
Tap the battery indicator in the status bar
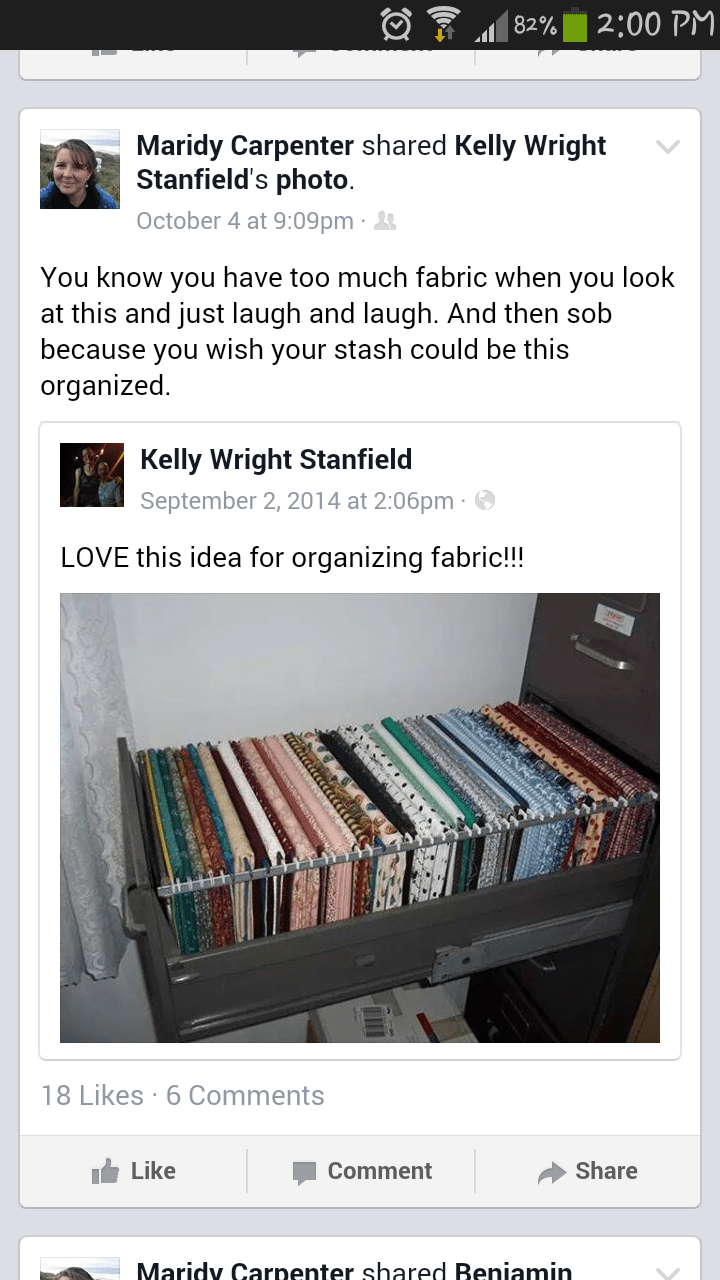[575, 24]
